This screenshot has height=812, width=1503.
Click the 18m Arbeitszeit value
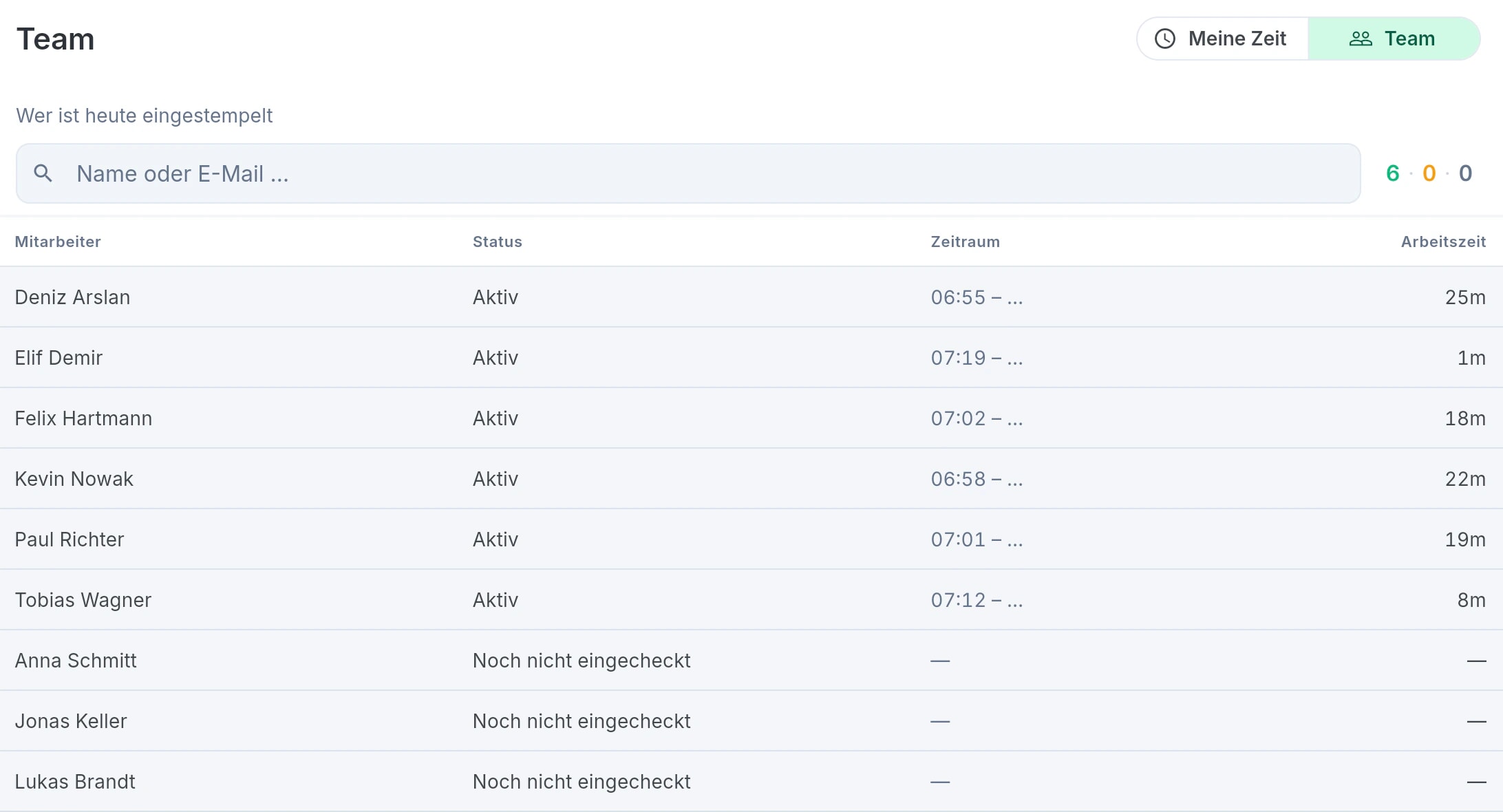tap(1465, 418)
